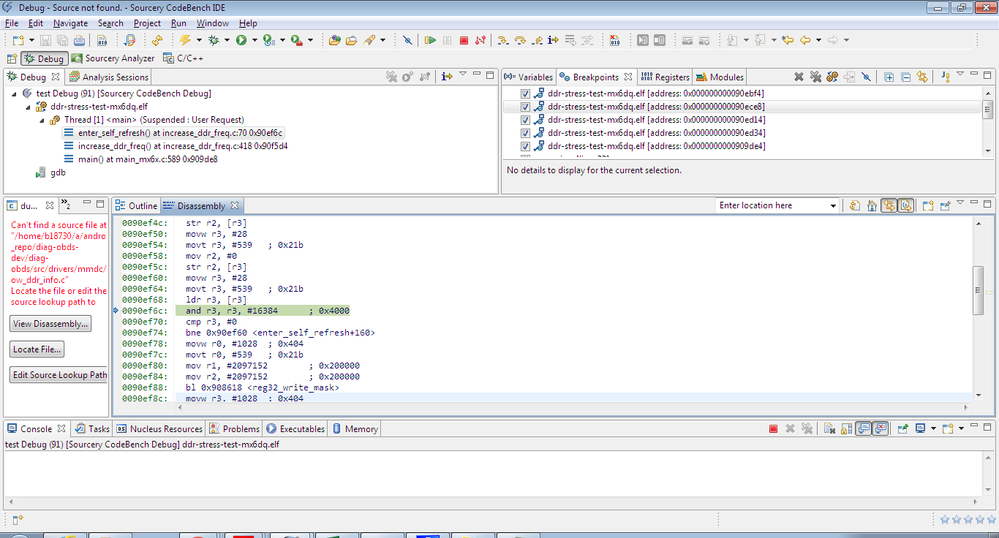Click Skip All Breakpoints icon in Breakpoints view
The height and width of the screenshot is (538, 999).
point(866,77)
